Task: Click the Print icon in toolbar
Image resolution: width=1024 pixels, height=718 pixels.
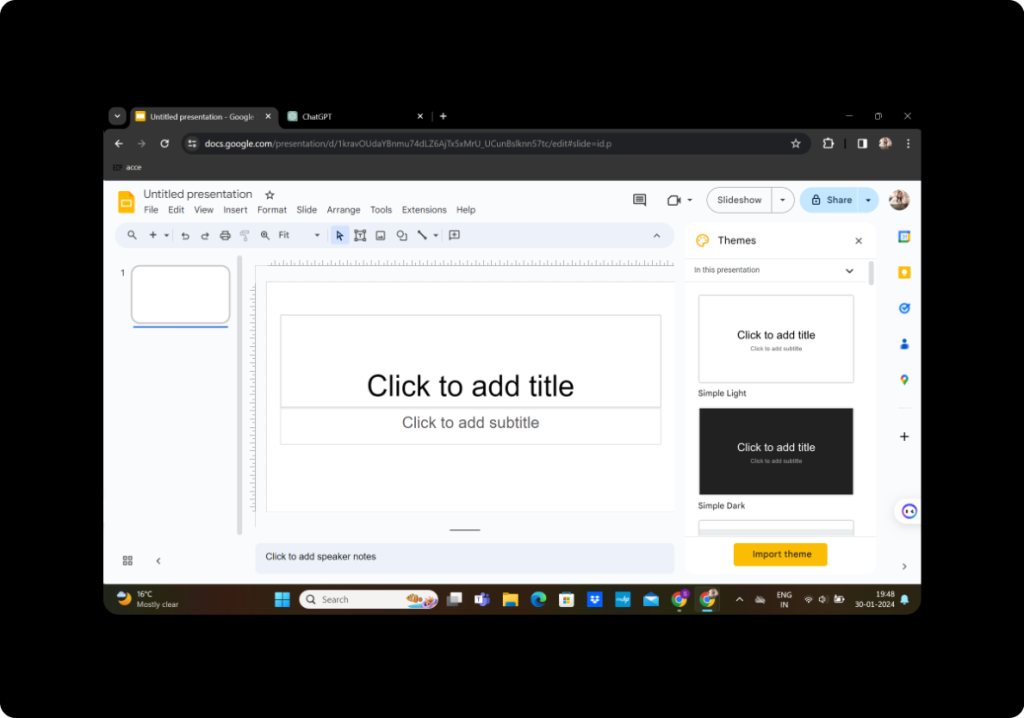Action: (x=225, y=236)
